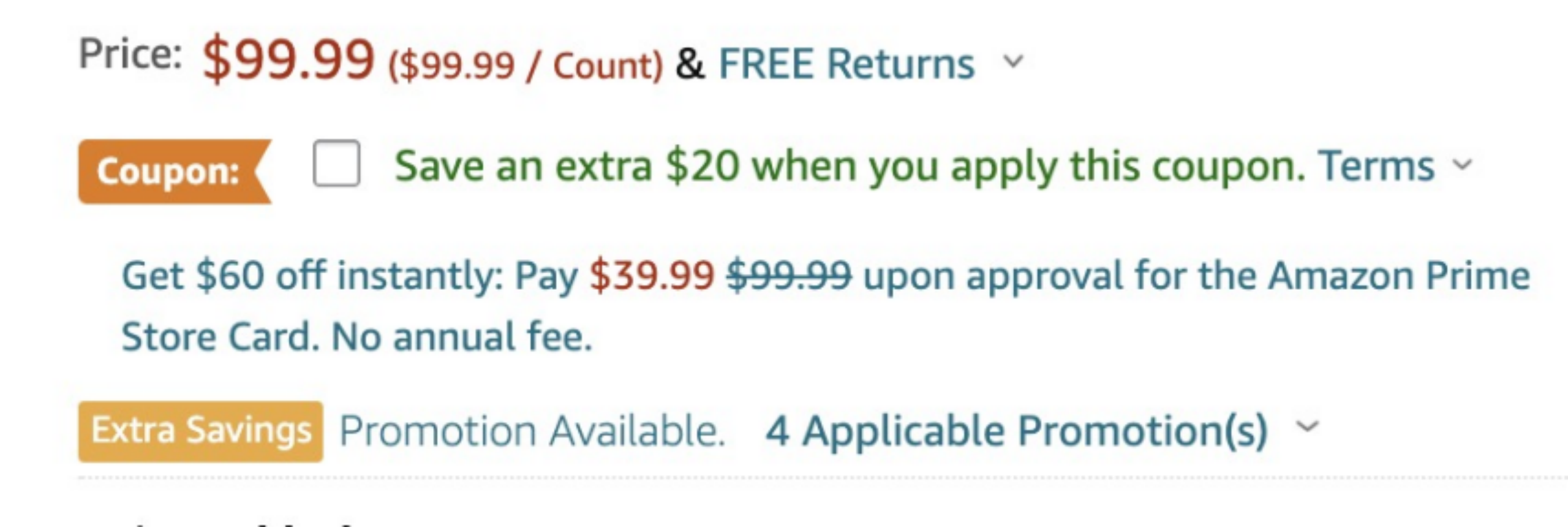
Task: Expand the chevron after Applicable Promotion(s)
Action: tap(1307, 427)
